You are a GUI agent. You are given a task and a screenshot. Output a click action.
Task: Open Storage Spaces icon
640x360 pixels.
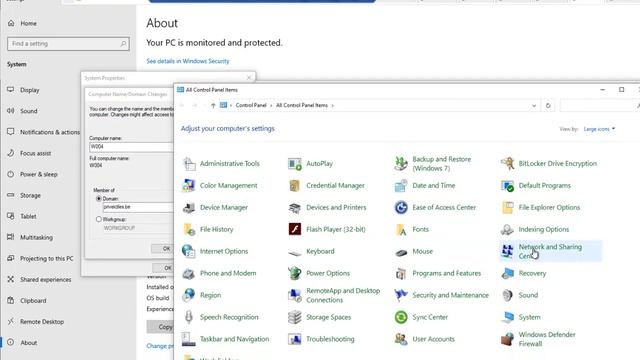(x=295, y=317)
